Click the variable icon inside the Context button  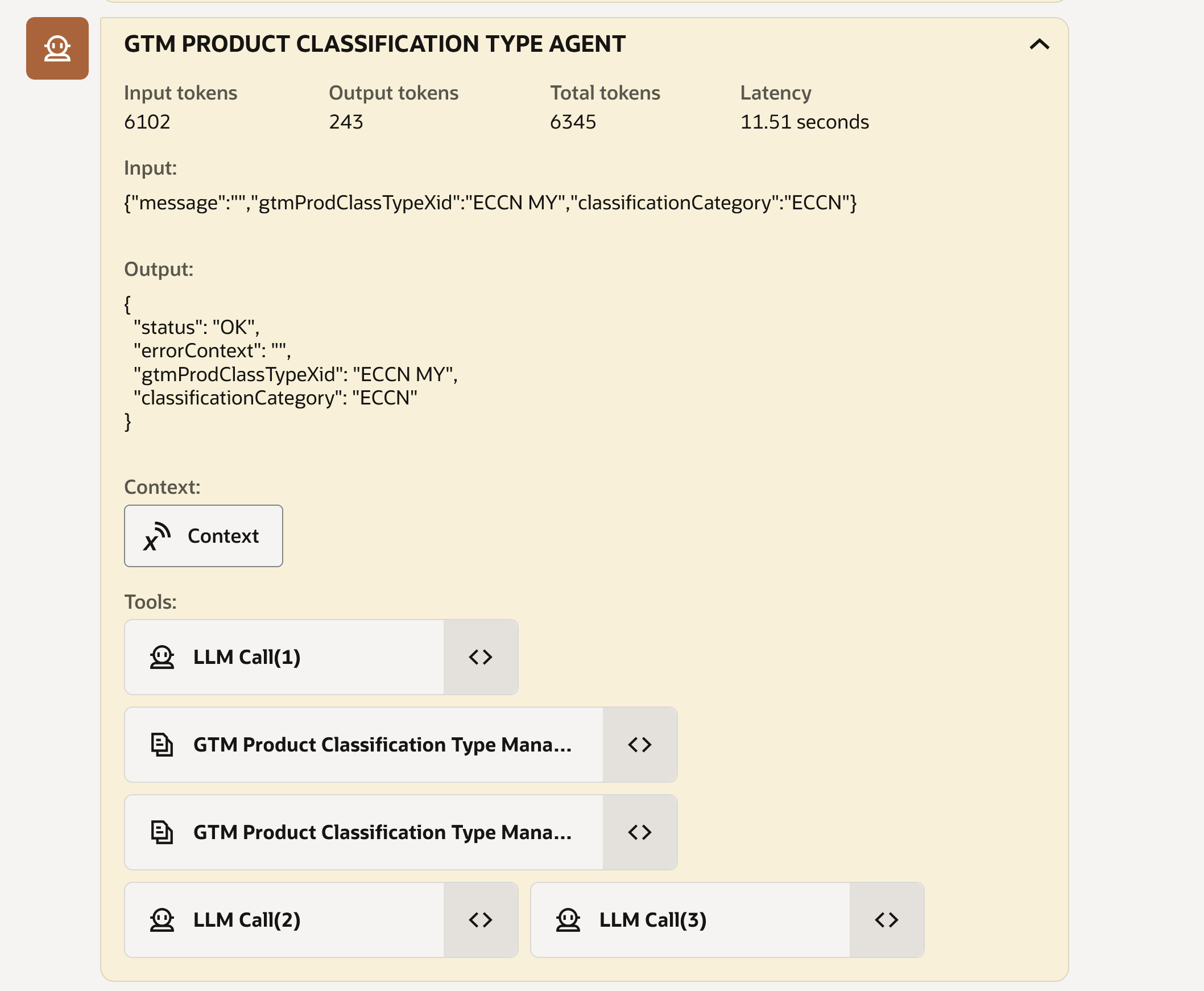coord(156,536)
